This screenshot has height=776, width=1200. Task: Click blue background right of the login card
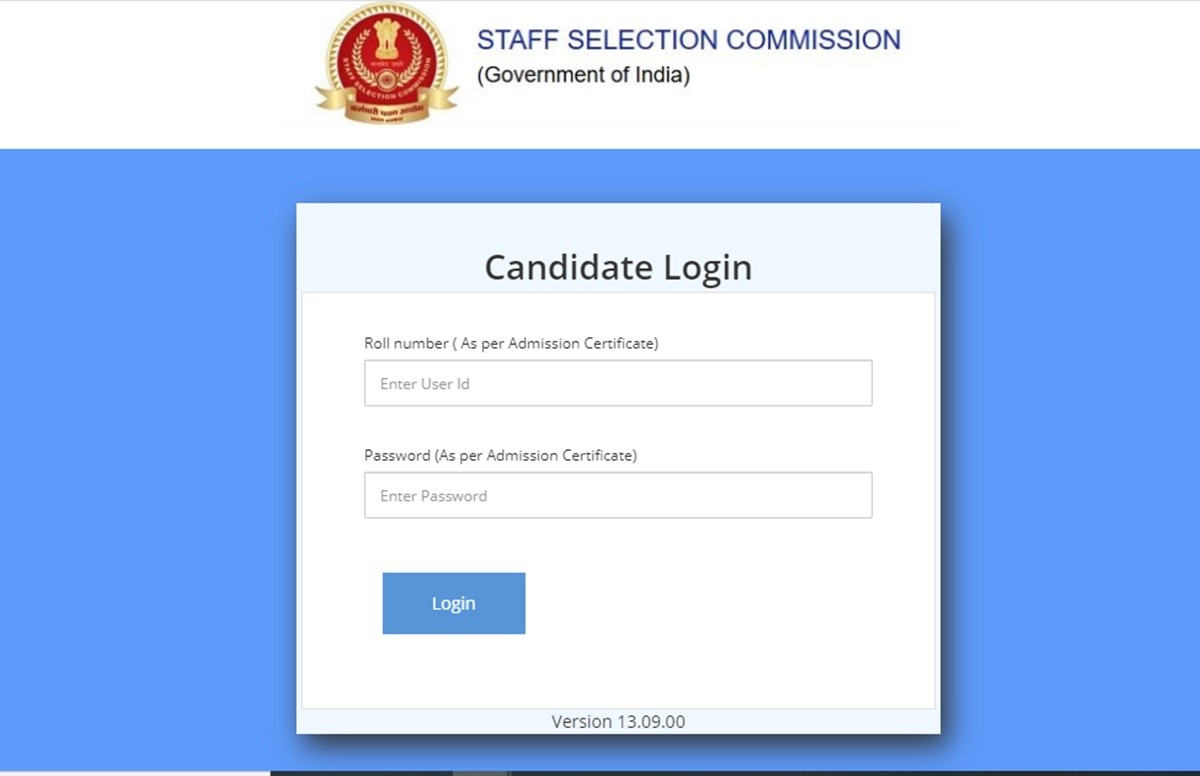click(x=1070, y=450)
